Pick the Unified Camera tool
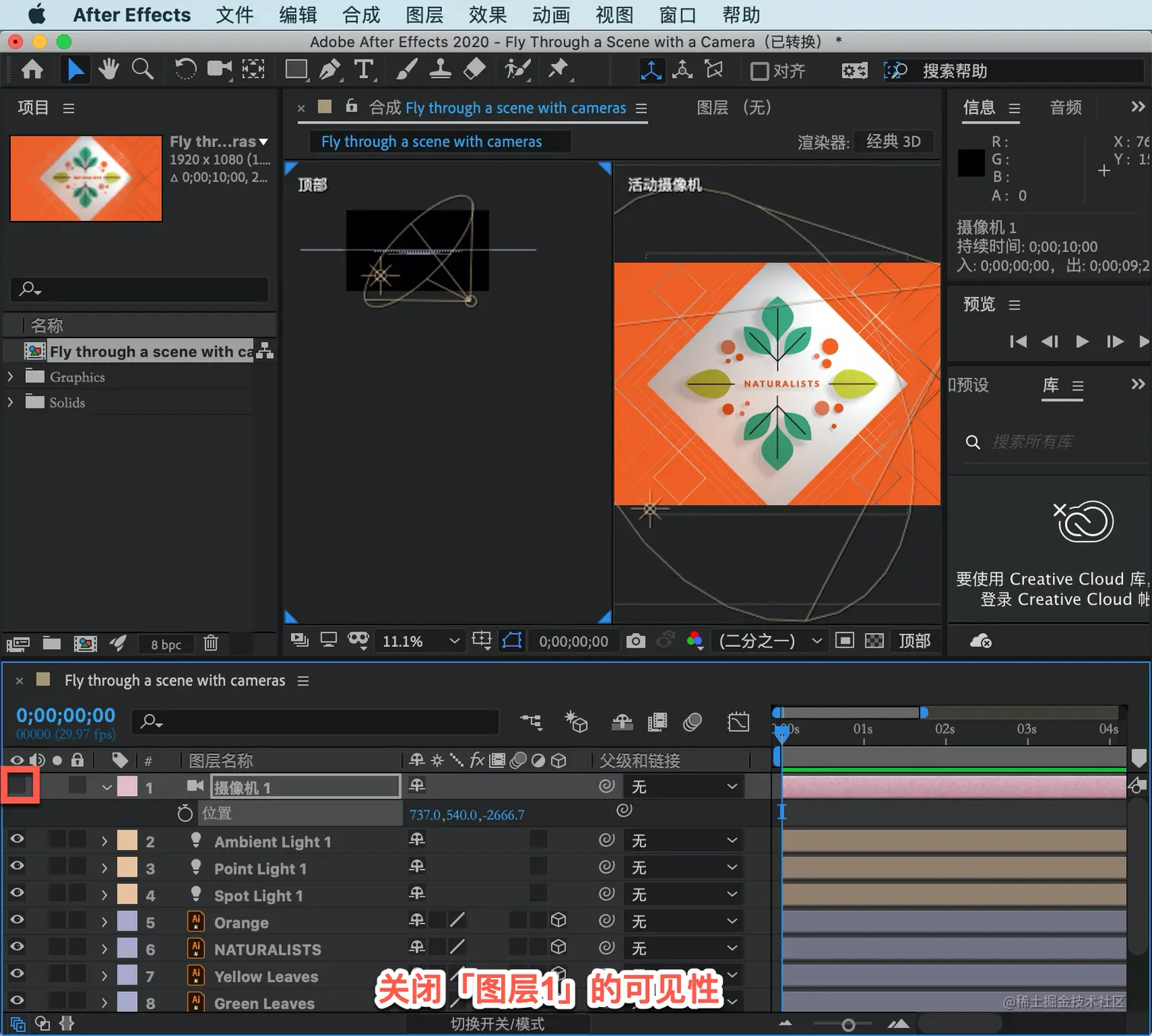Viewport: 1152px width, 1036px height. [219, 69]
